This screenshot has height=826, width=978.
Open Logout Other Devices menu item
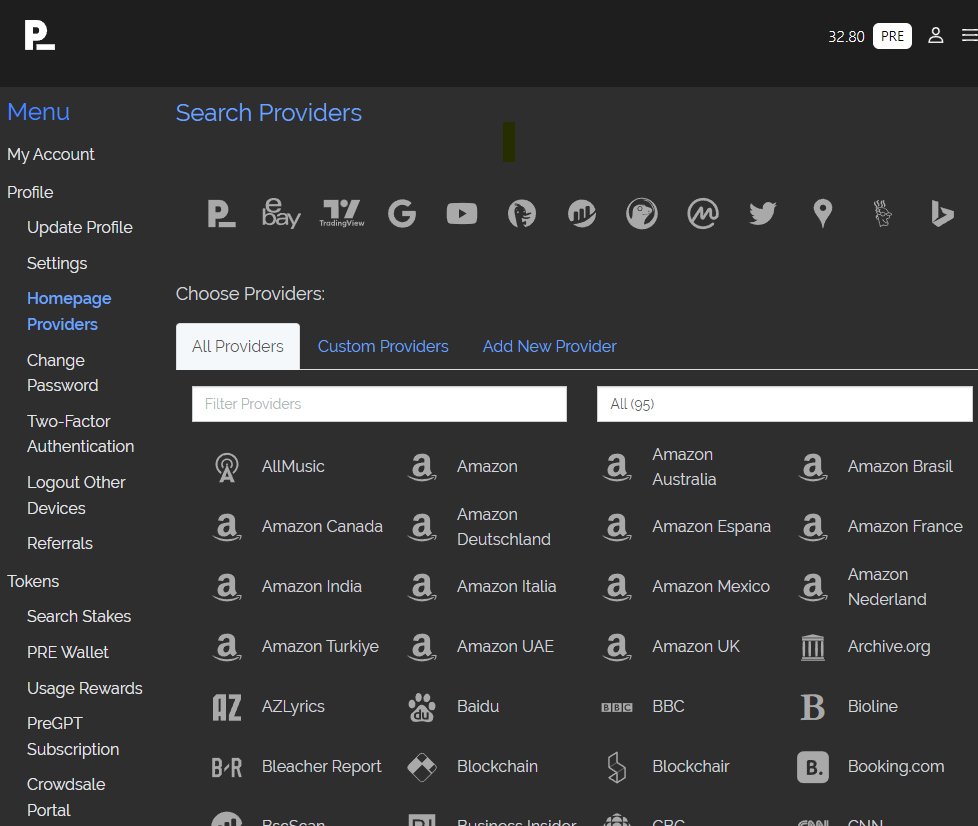tap(76, 495)
